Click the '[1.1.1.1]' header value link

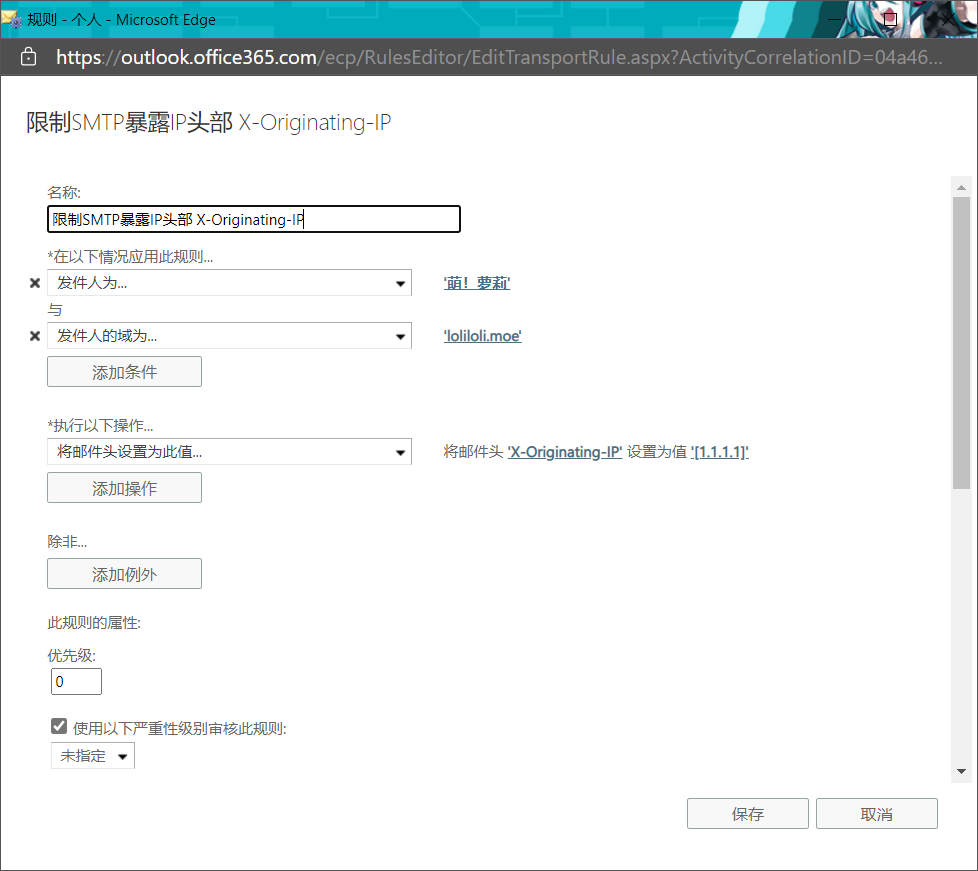tap(719, 452)
